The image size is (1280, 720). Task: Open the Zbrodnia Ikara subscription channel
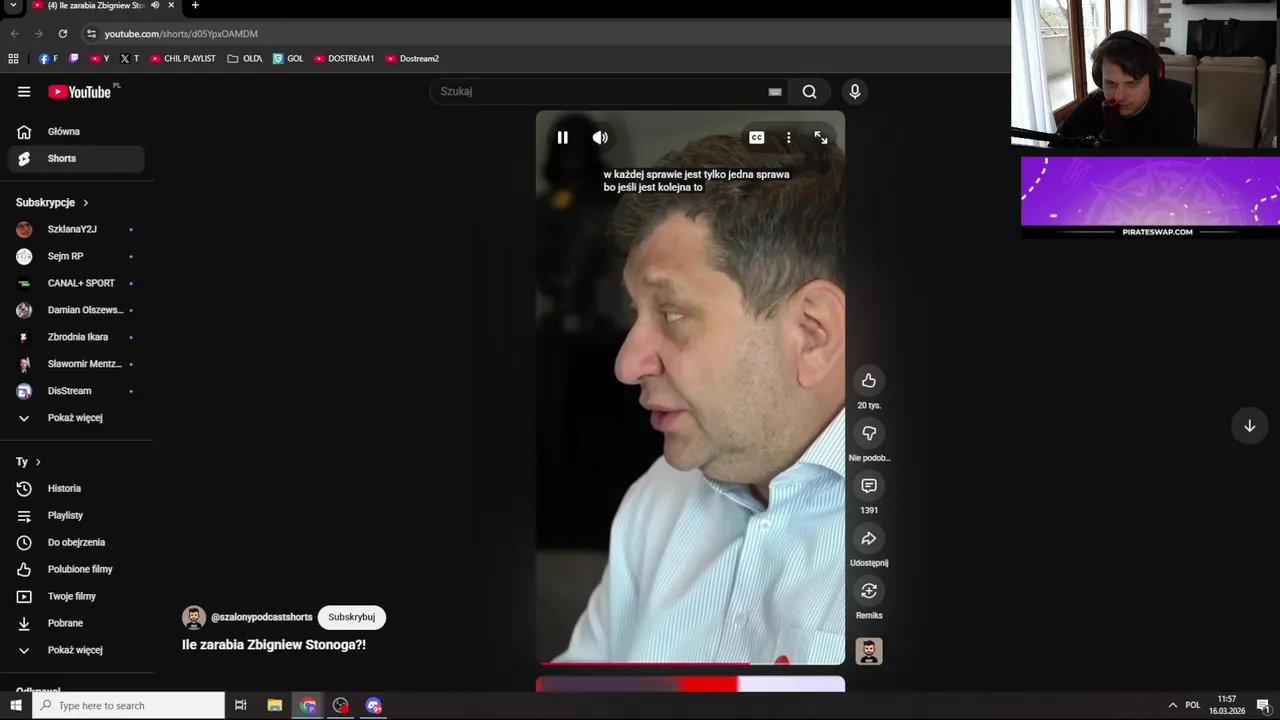tap(76, 338)
